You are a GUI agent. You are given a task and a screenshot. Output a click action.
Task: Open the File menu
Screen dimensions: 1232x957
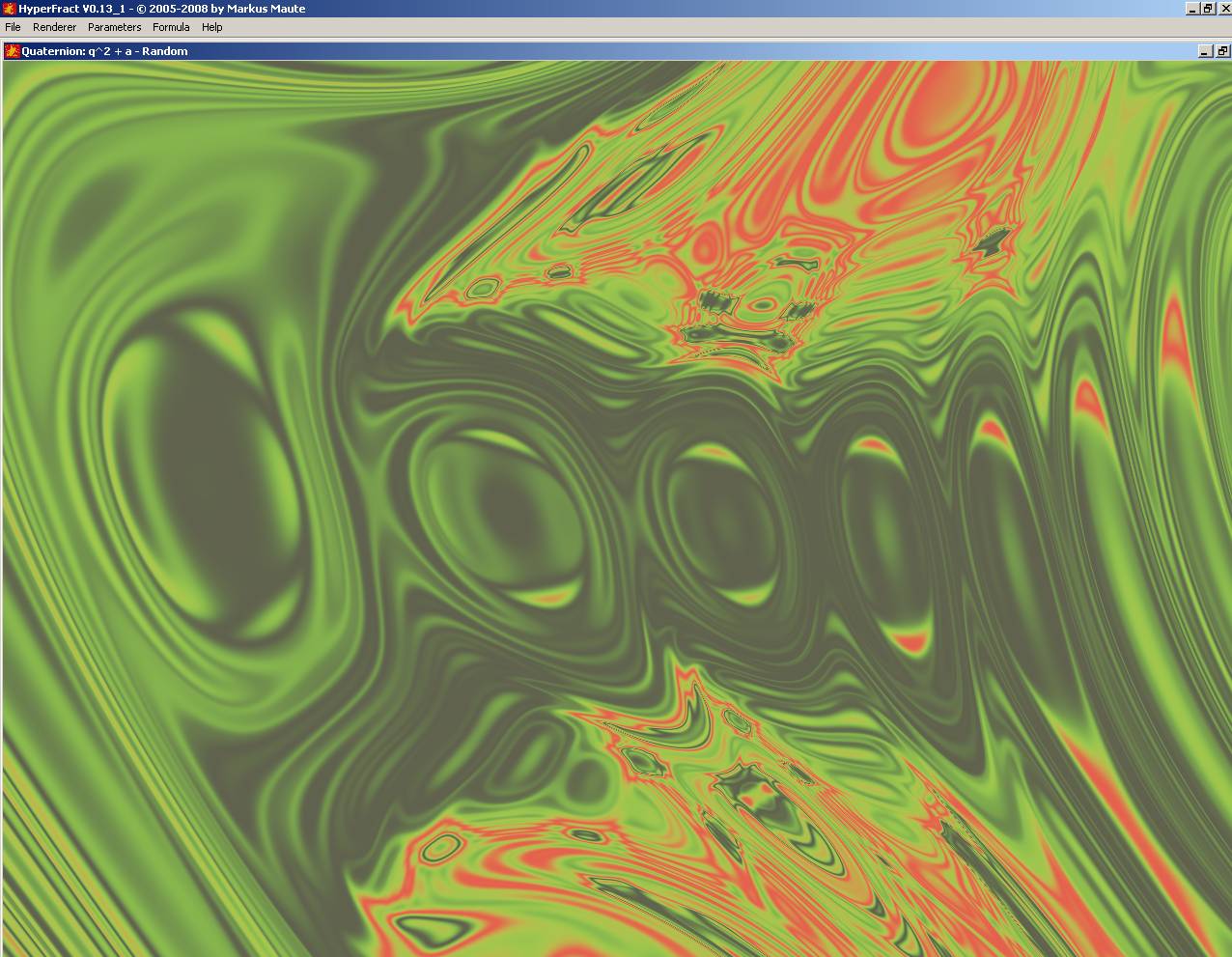[14, 27]
